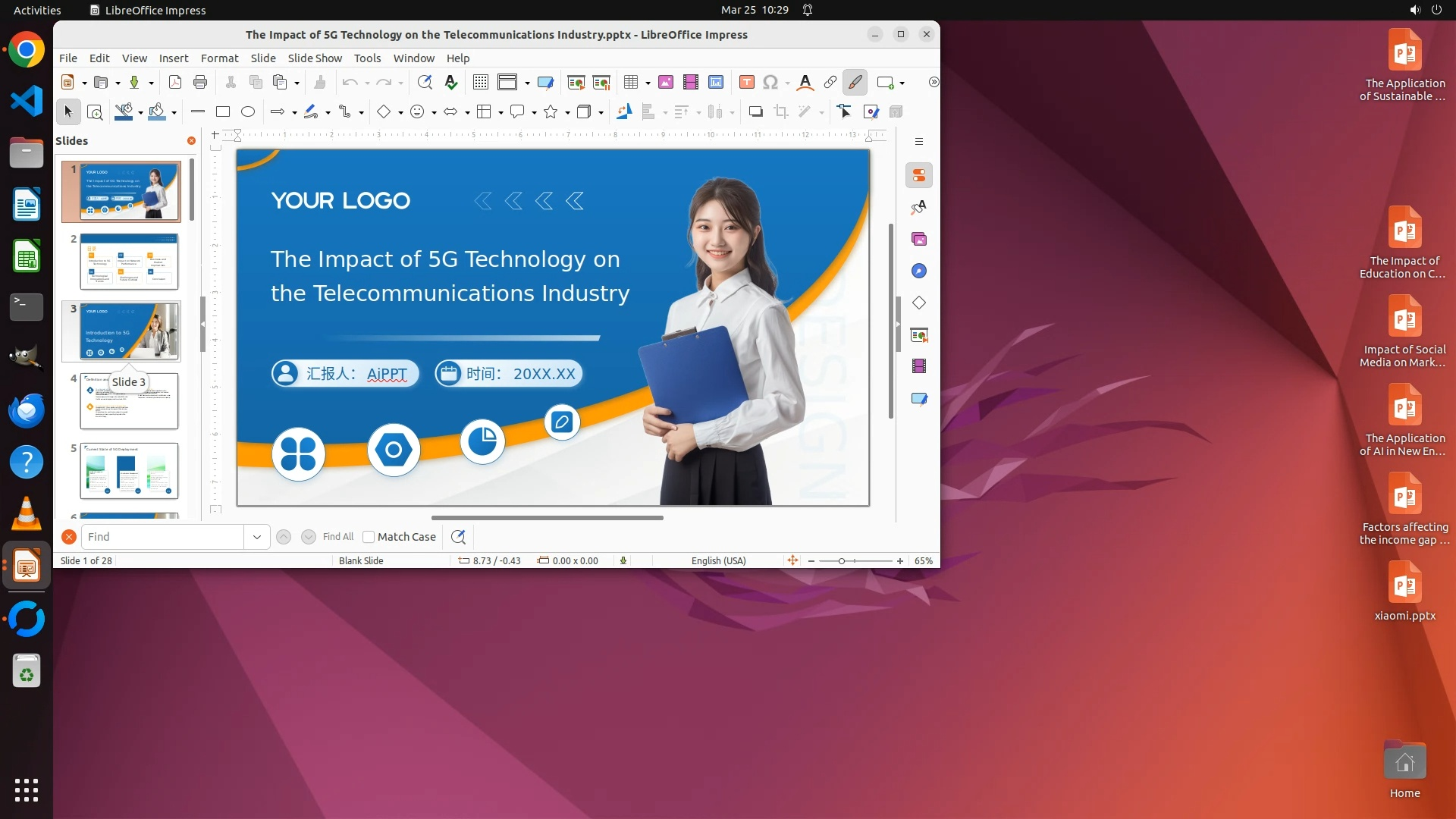Screen dimensions: 1456x819
Task: Select slide 2 thumbnail in Slides panel
Action: [x=129, y=262]
